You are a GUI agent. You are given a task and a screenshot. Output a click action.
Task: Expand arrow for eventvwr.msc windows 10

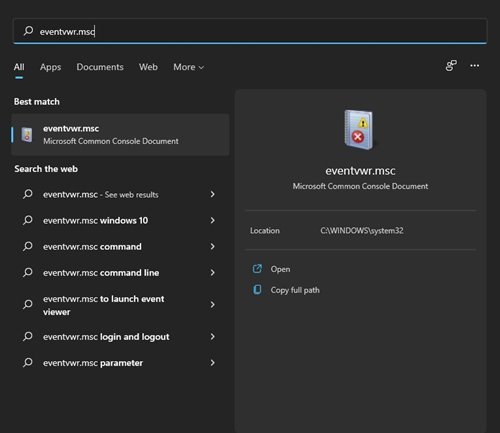pyautogui.click(x=212, y=220)
